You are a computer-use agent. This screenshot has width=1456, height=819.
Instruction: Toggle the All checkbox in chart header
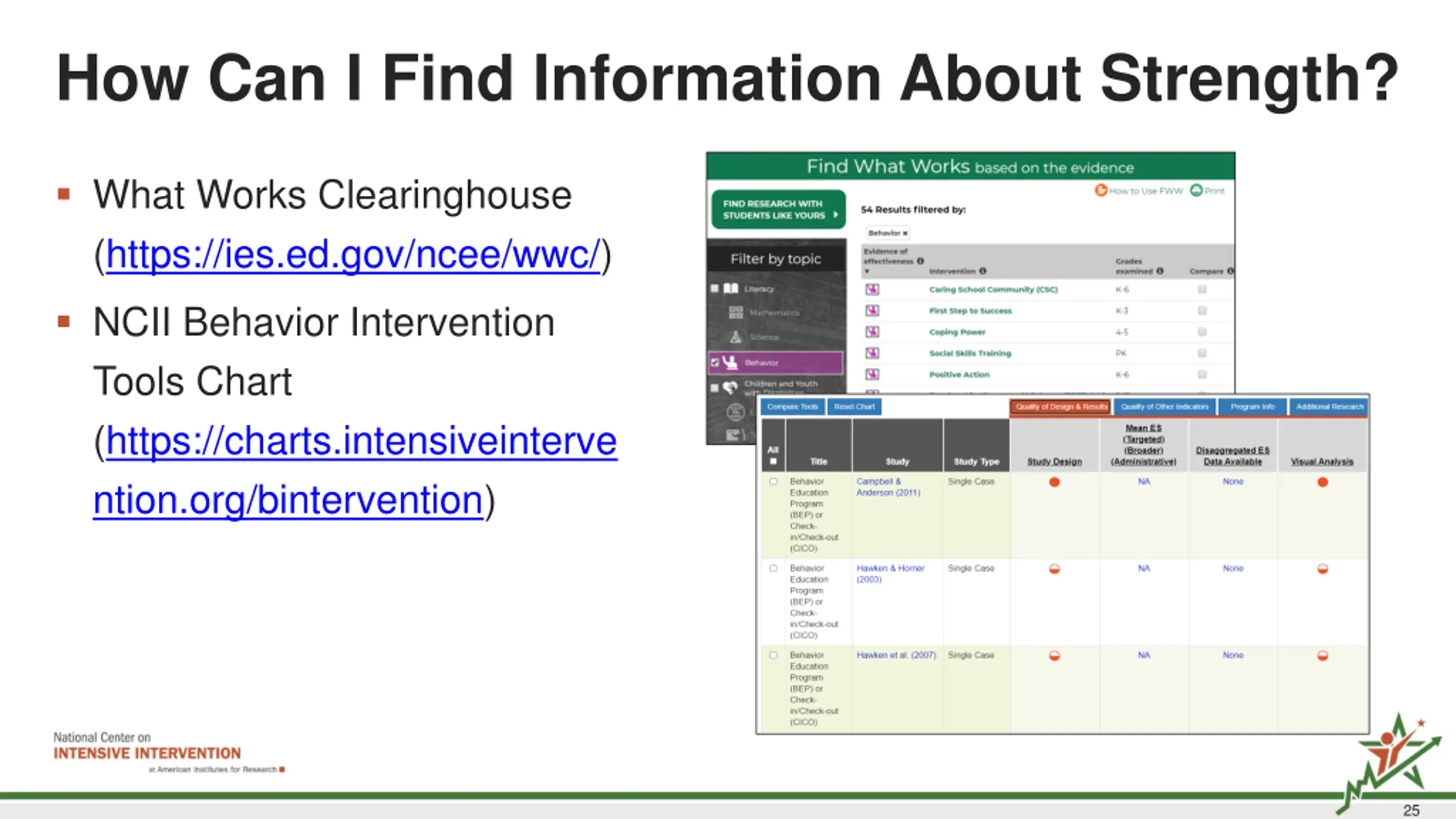point(773,461)
